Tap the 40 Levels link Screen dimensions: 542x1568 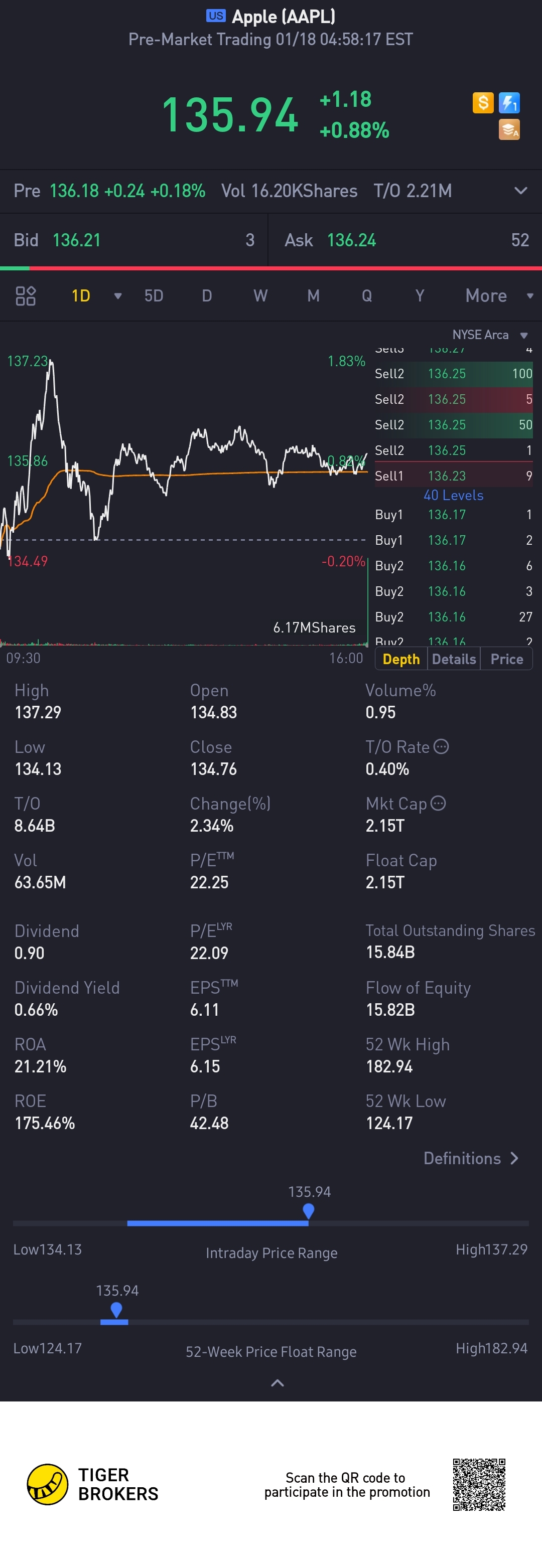click(454, 496)
